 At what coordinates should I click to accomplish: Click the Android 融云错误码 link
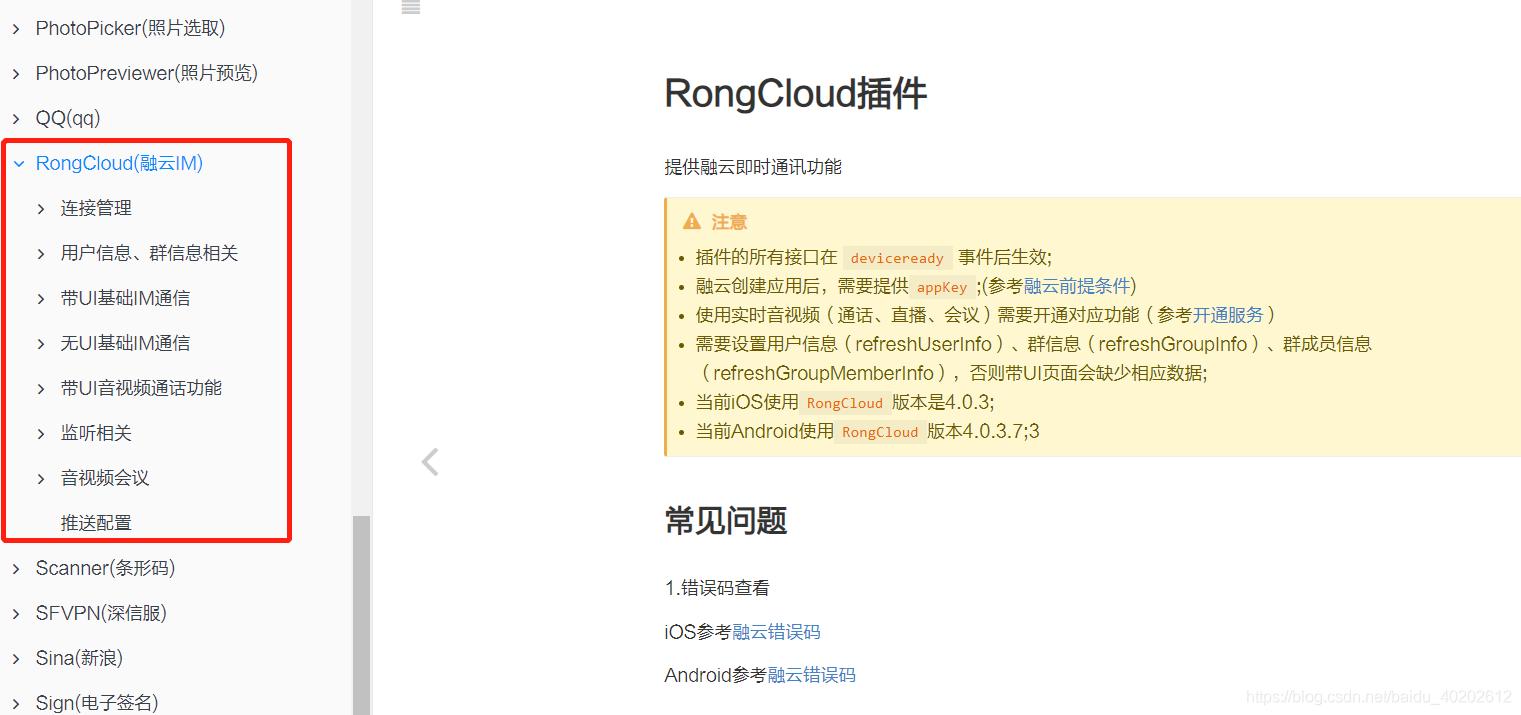coord(811,674)
